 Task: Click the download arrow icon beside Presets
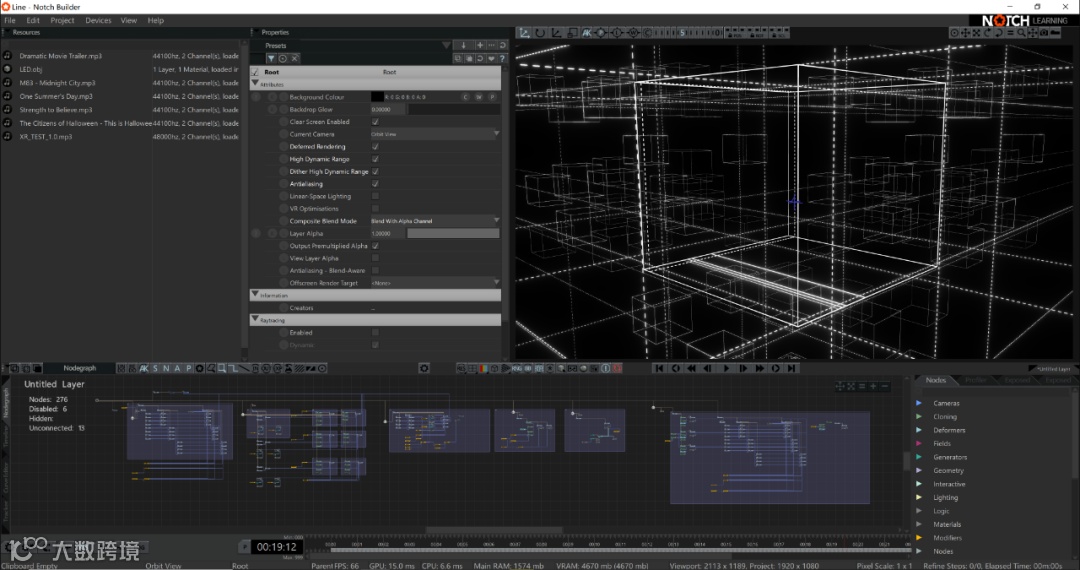coord(464,45)
